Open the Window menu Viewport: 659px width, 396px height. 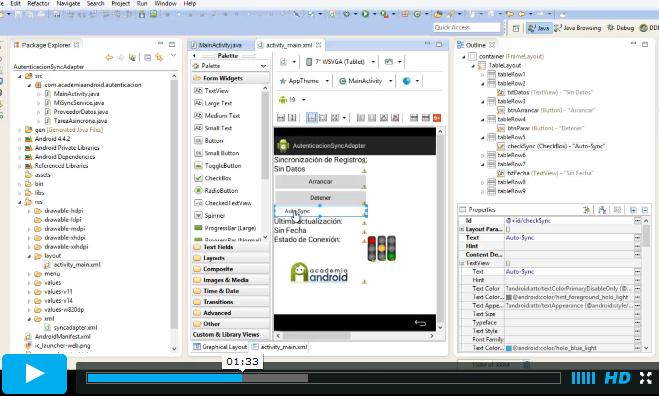pos(165,3)
